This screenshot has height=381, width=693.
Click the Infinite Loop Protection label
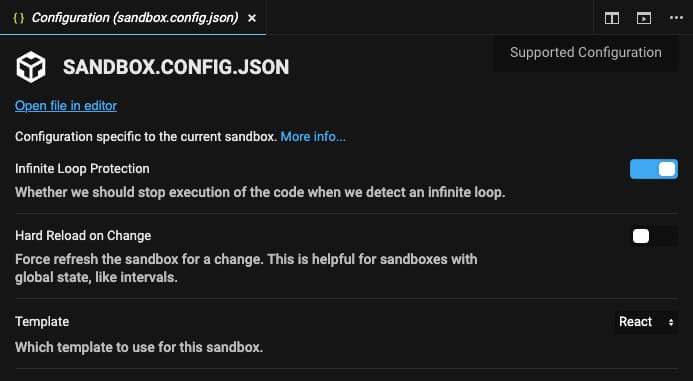click(82, 169)
